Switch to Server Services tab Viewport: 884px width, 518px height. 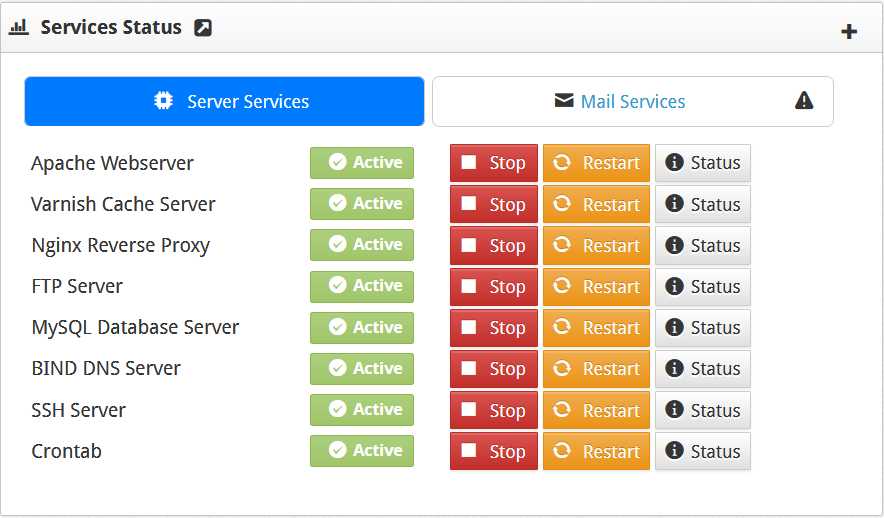tap(224, 101)
